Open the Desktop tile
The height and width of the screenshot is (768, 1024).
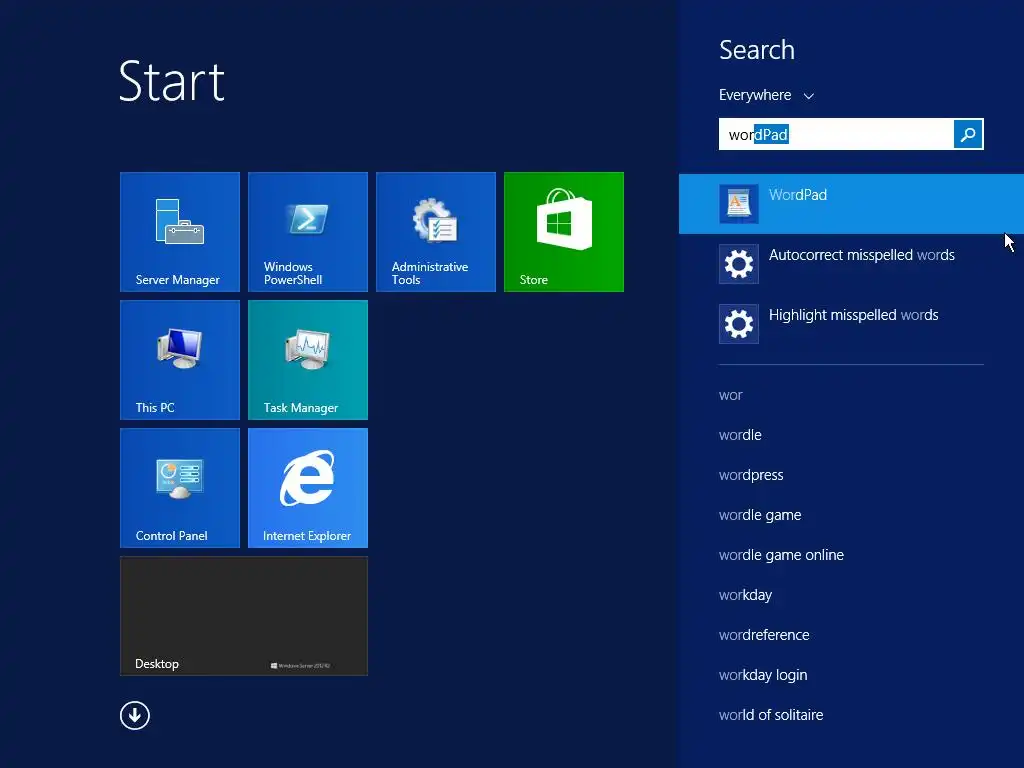[244, 616]
